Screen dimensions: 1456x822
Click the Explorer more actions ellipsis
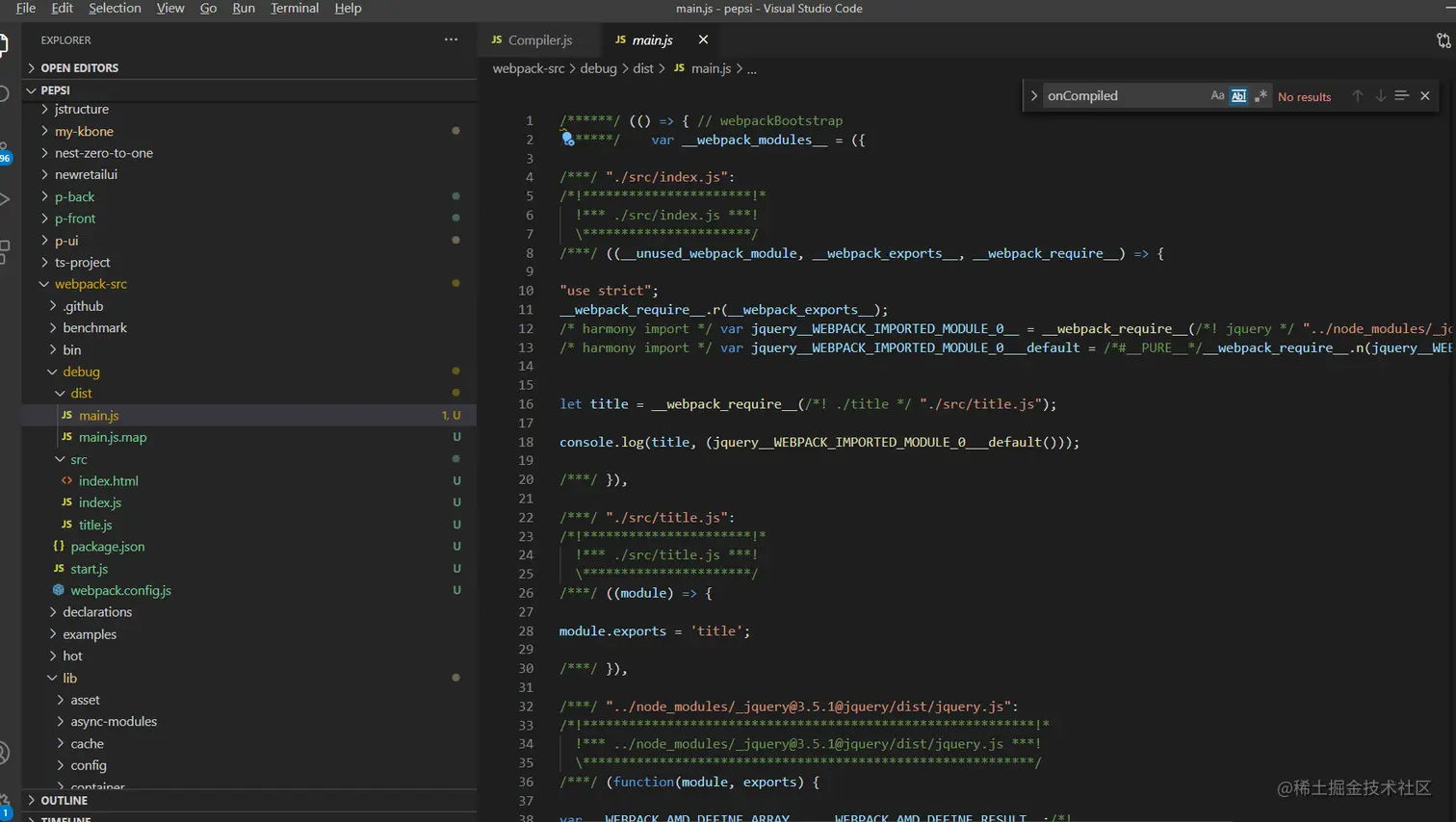451,39
